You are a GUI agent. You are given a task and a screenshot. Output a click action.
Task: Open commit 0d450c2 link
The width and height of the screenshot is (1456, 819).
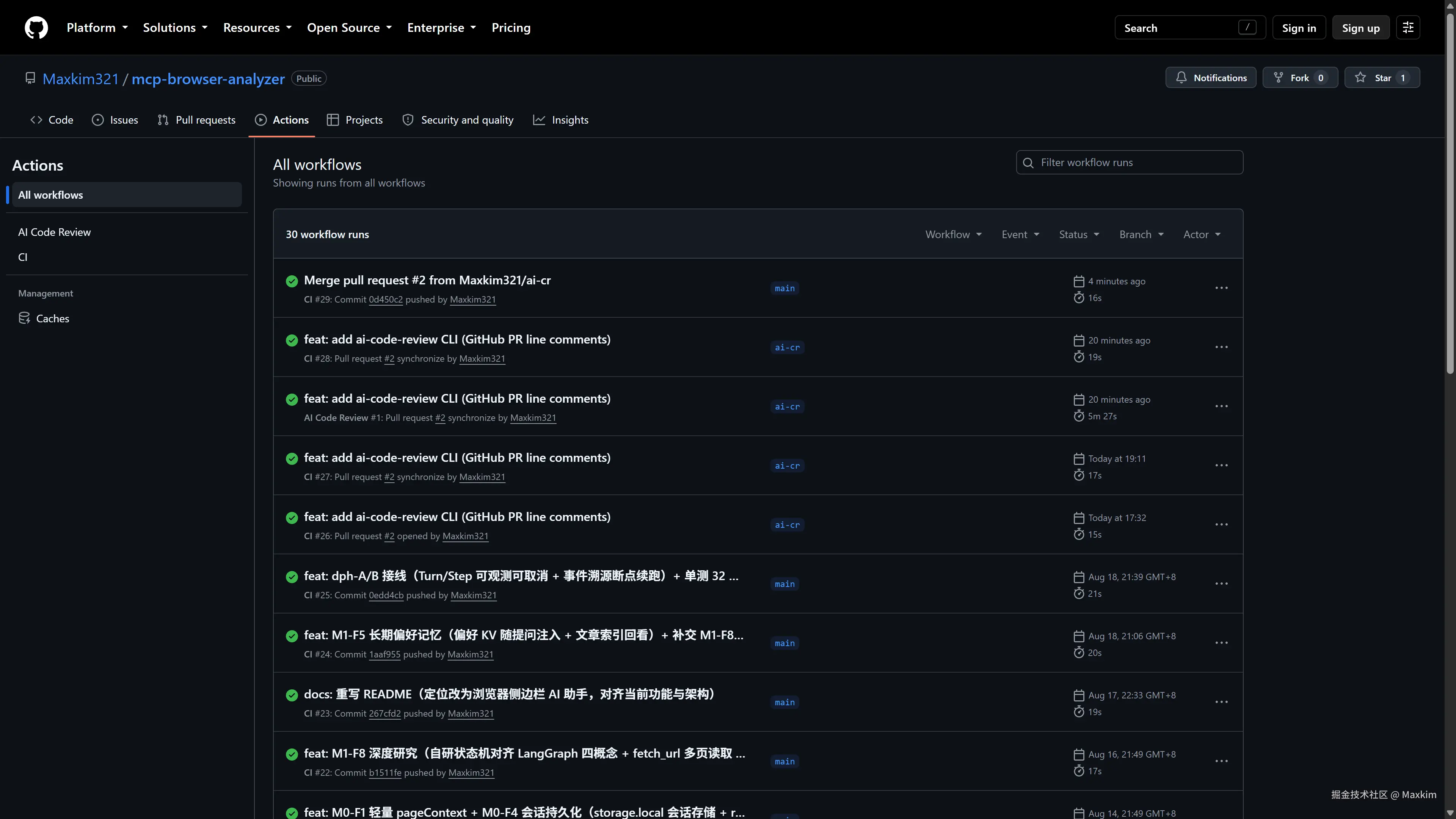click(x=386, y=300)
